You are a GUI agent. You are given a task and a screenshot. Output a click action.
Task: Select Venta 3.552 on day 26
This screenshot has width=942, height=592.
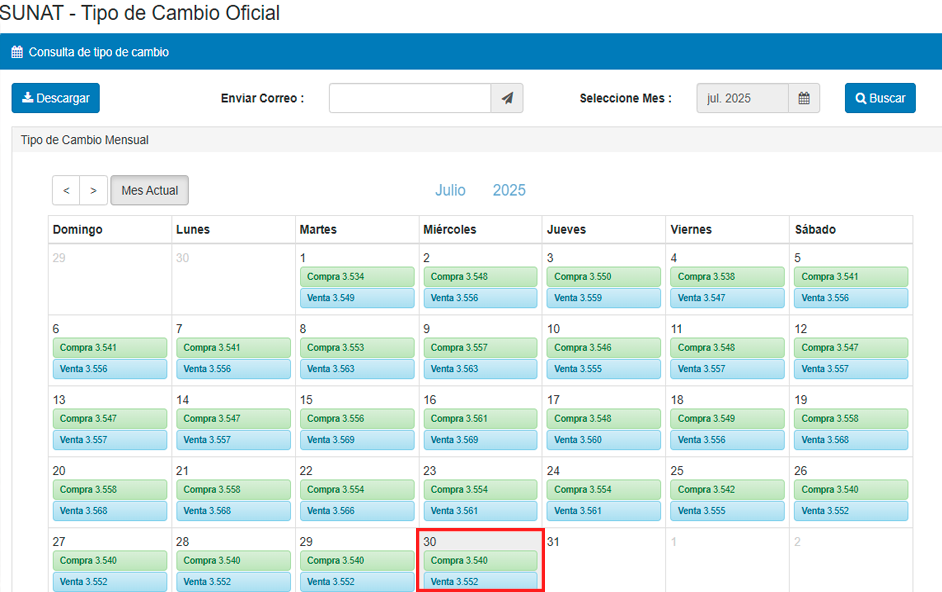pyautogui.click(x=851, y=510)
